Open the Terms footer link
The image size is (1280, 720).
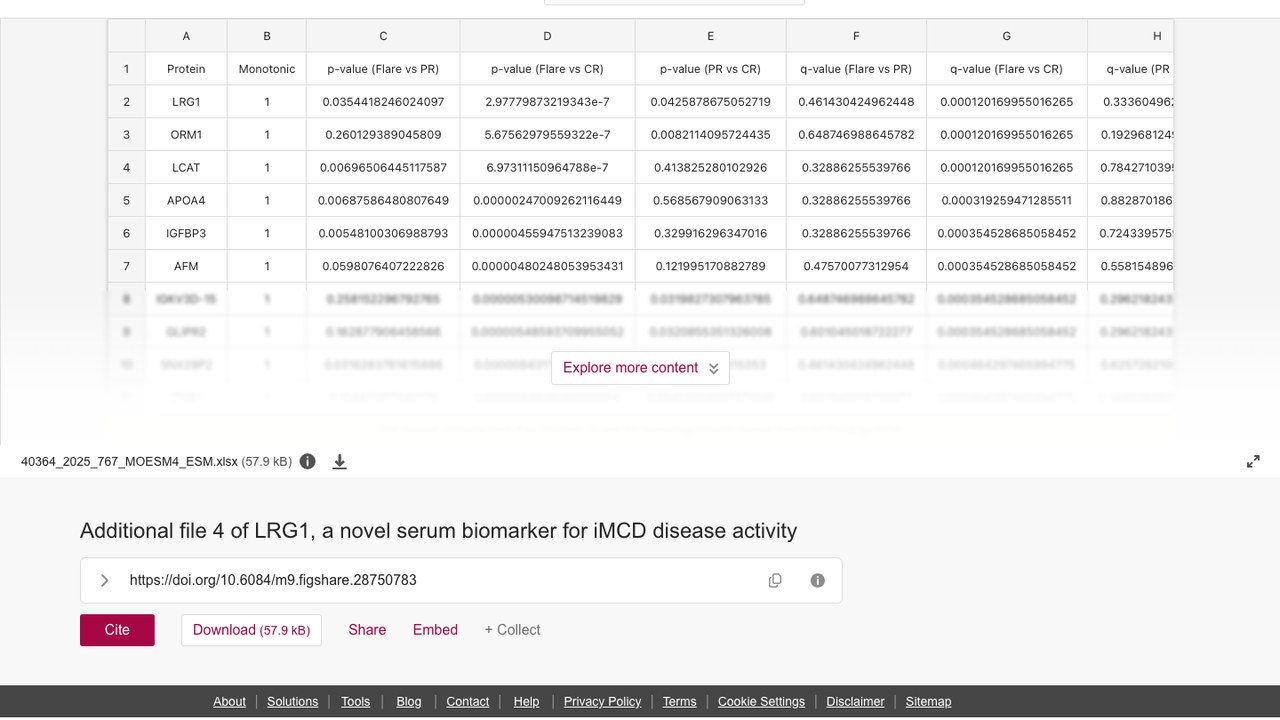[x=679, y=702]
